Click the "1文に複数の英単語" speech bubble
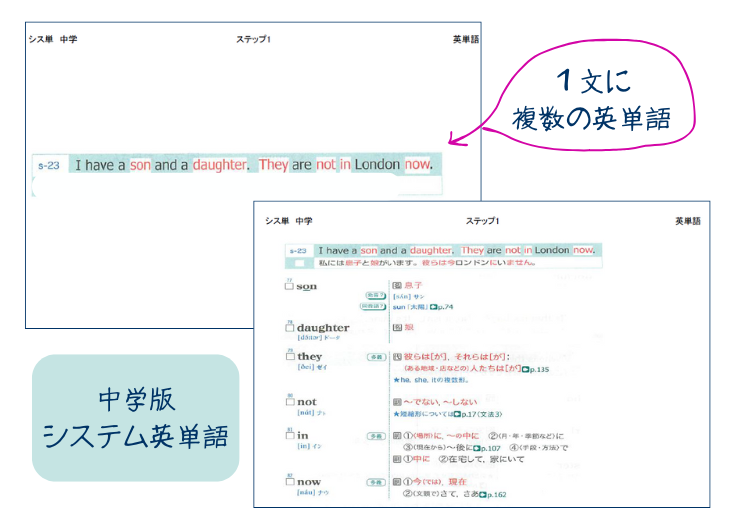The image size is (740, 520). tap(600, 100)
